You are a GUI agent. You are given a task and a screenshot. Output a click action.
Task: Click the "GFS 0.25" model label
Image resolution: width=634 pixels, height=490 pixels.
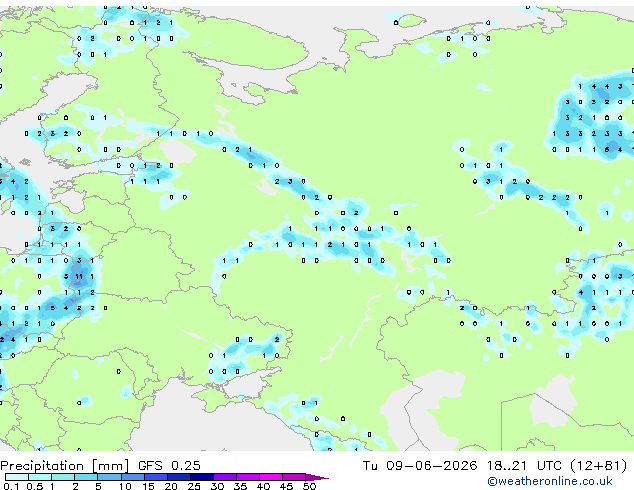point(169,465)
